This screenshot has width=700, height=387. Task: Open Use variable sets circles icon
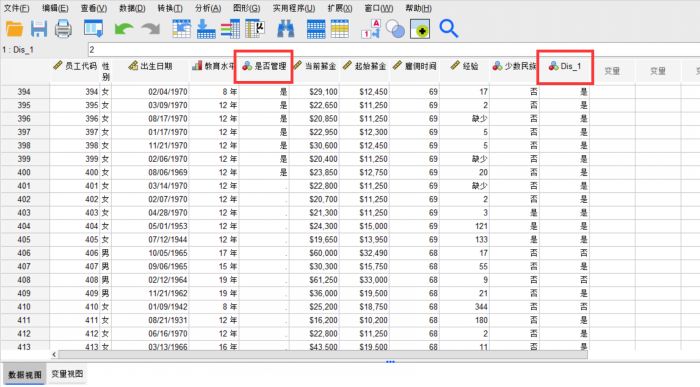395,29
